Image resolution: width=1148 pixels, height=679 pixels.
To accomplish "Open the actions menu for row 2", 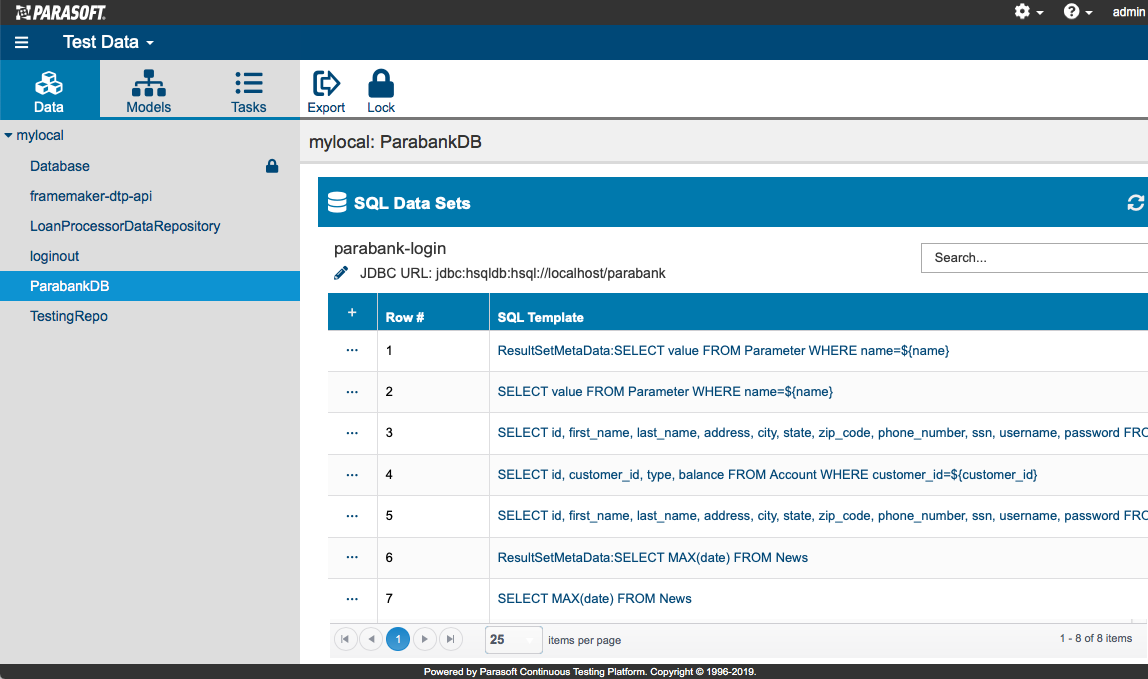I will click(x=352, y=392).
